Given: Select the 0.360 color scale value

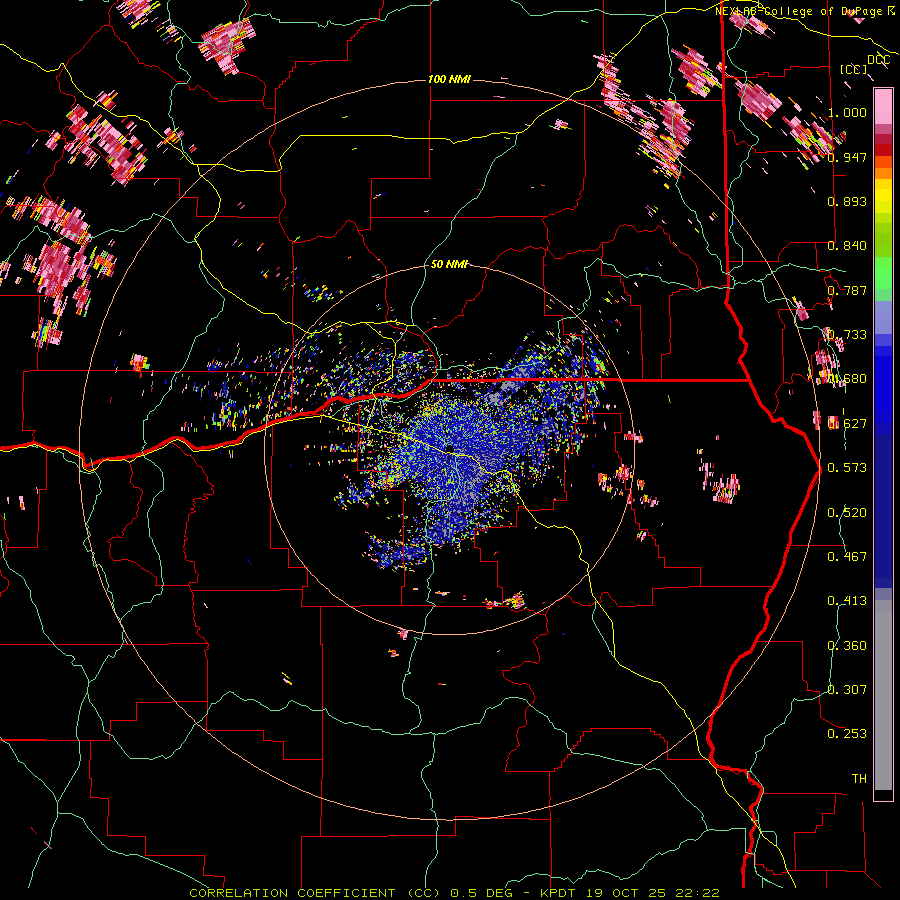Looking at the screenshot, I should [847, 646].
